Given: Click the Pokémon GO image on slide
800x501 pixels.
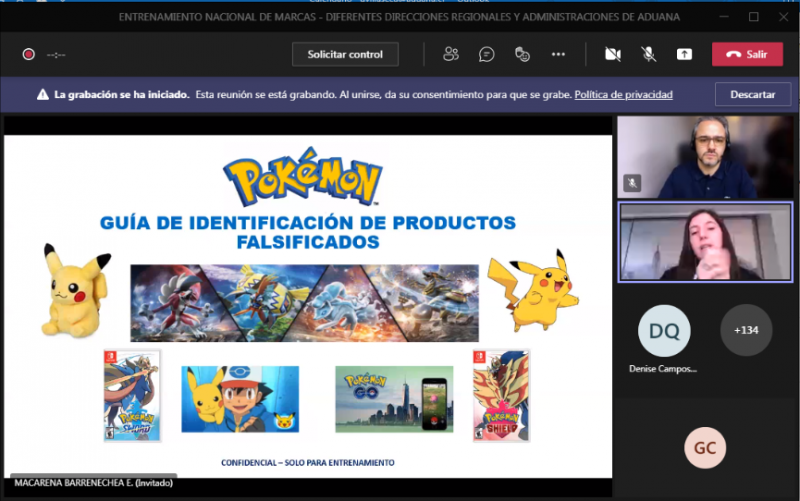Looking at the screenshot, I should click(394, 399).
